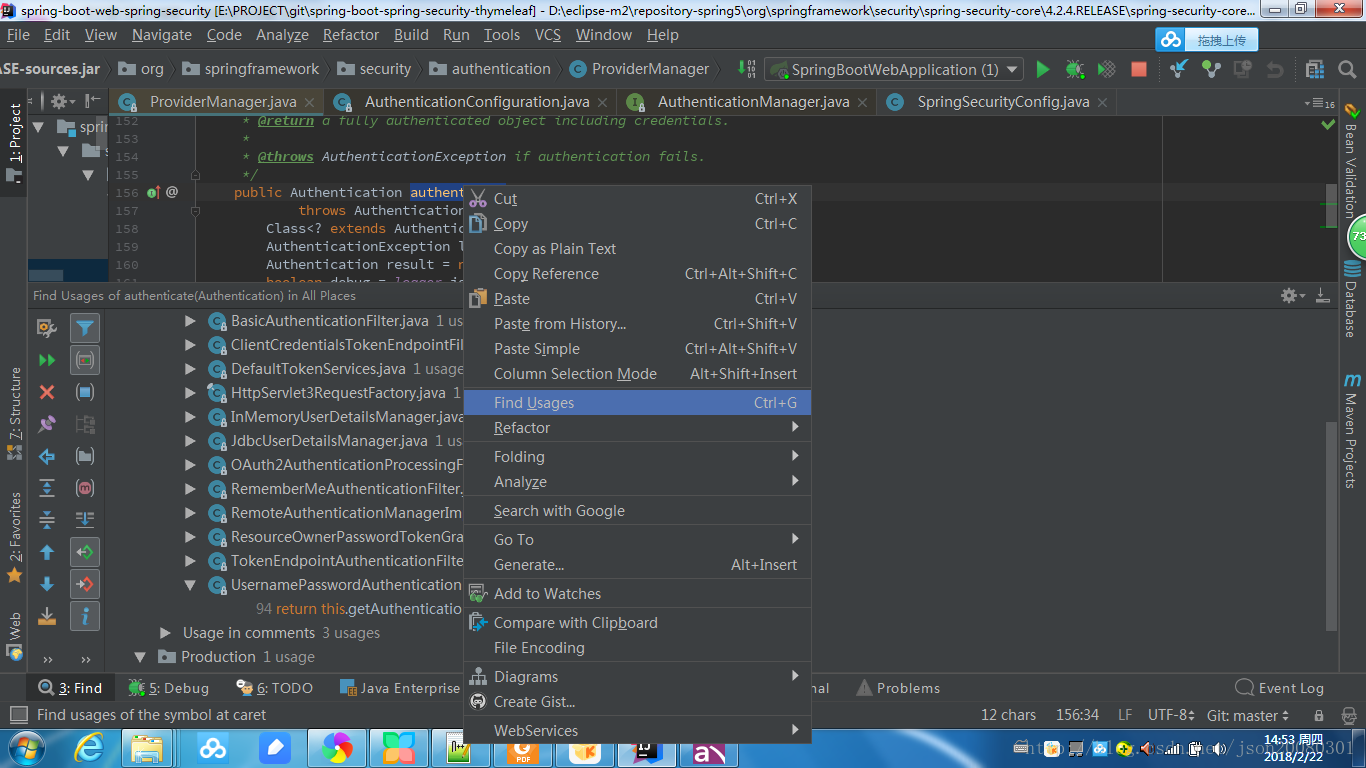Viewport: 1366px width, 768px height.
Task: Open Project Structure icon in toolbar
Action: 1315,69
